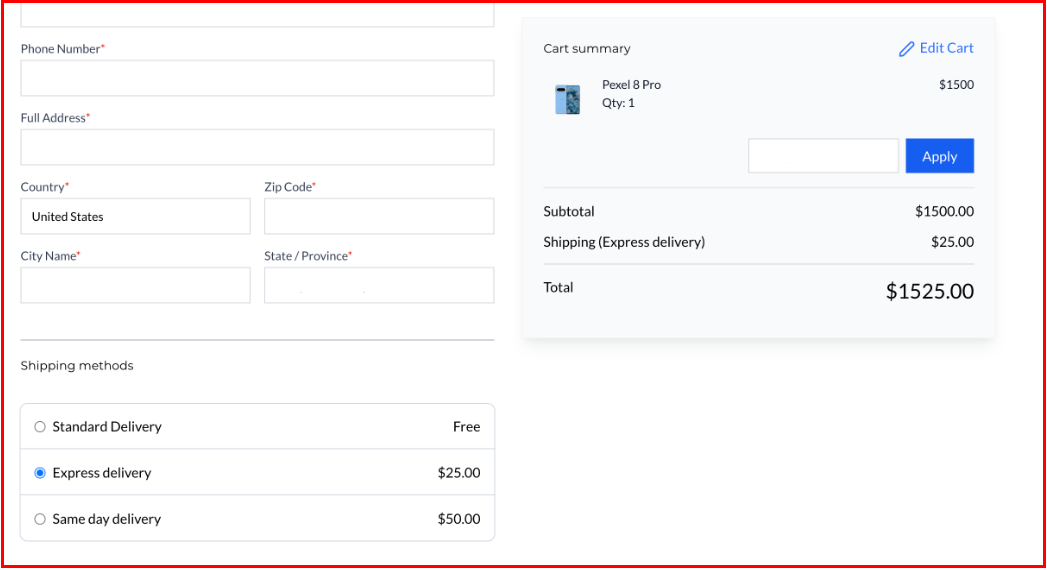Click into the Full Address field
1047x570 pixels.
pyautogui.click(x=257, y=147)
